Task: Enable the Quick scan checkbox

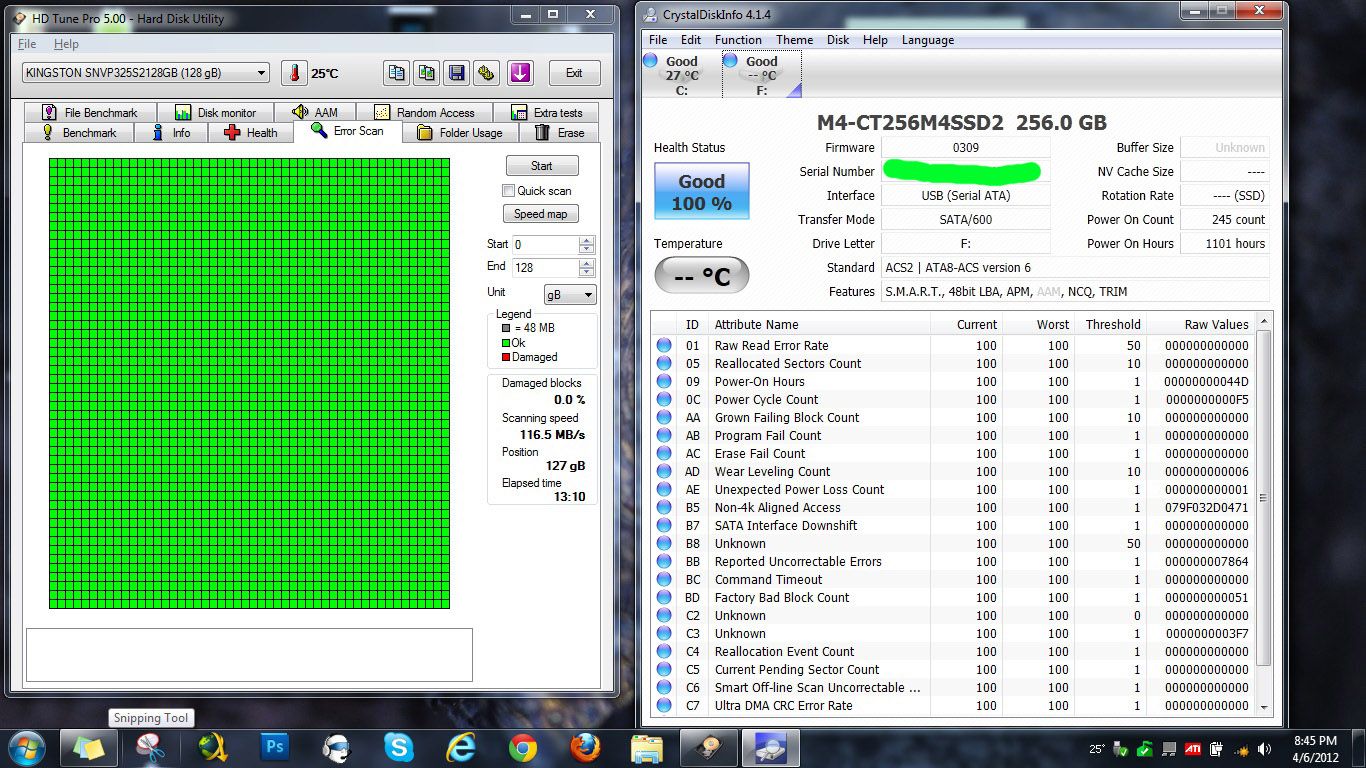Action: 509,191
